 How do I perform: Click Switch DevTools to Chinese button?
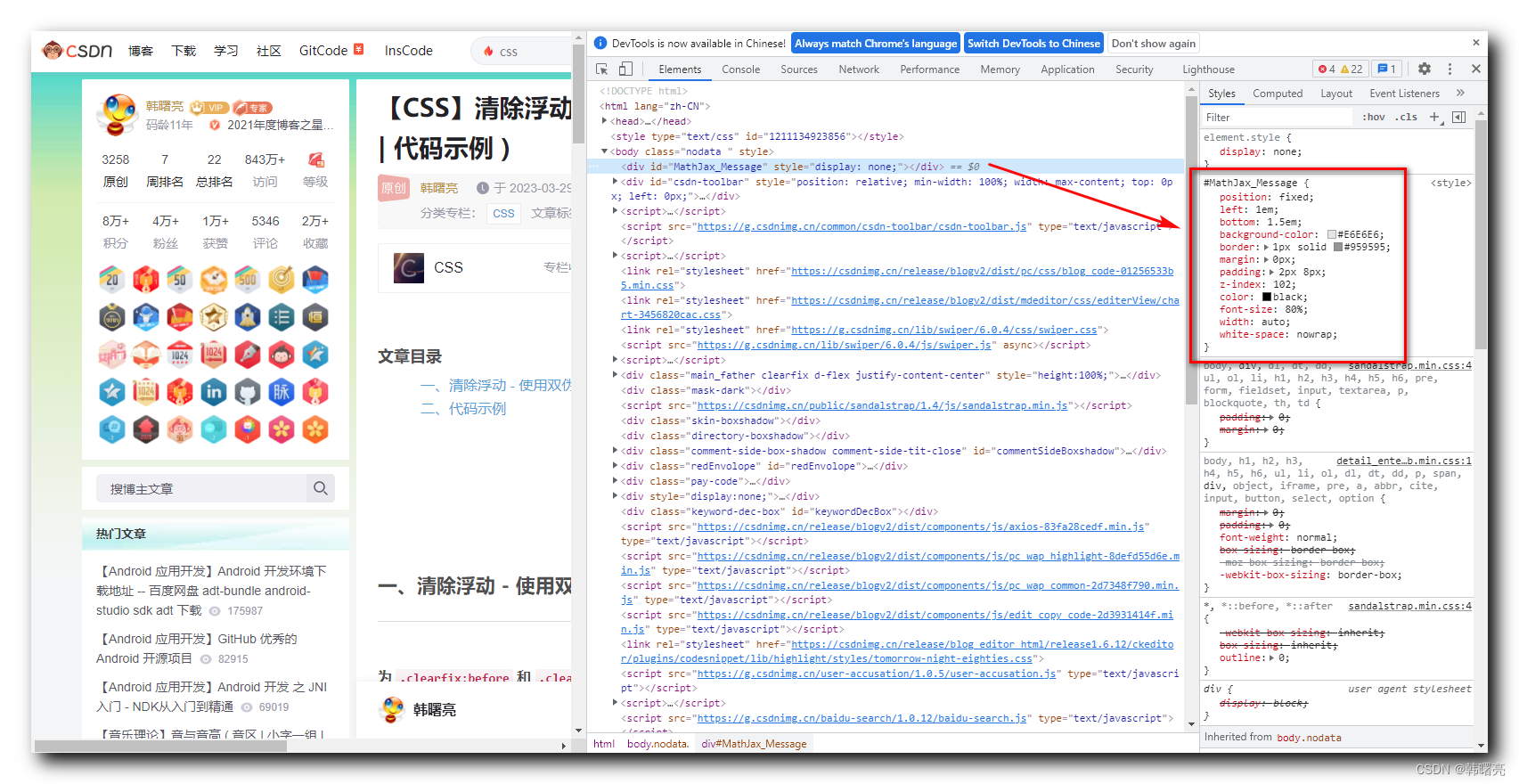click(1033, 43)
